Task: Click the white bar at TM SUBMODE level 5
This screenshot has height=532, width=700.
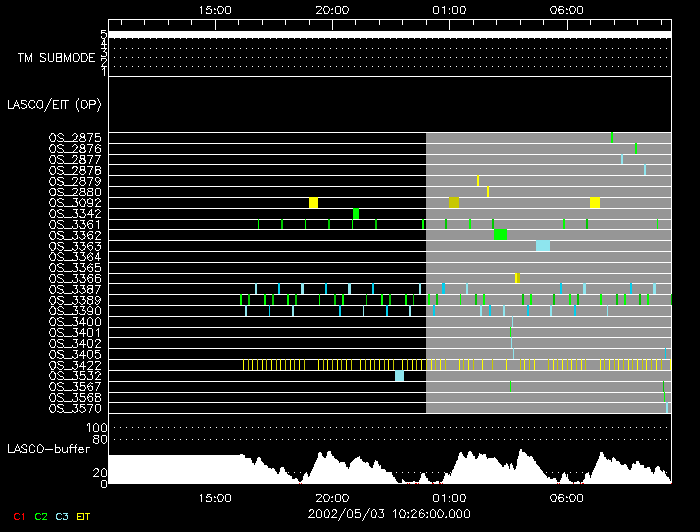Action: [x=388, y=34]
